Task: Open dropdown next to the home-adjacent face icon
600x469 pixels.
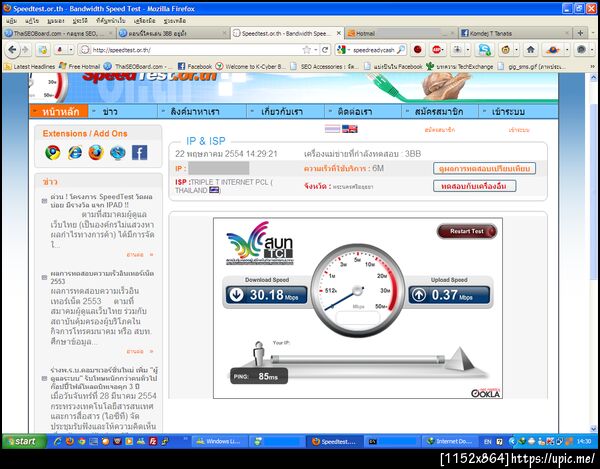Action: [517, 50]
